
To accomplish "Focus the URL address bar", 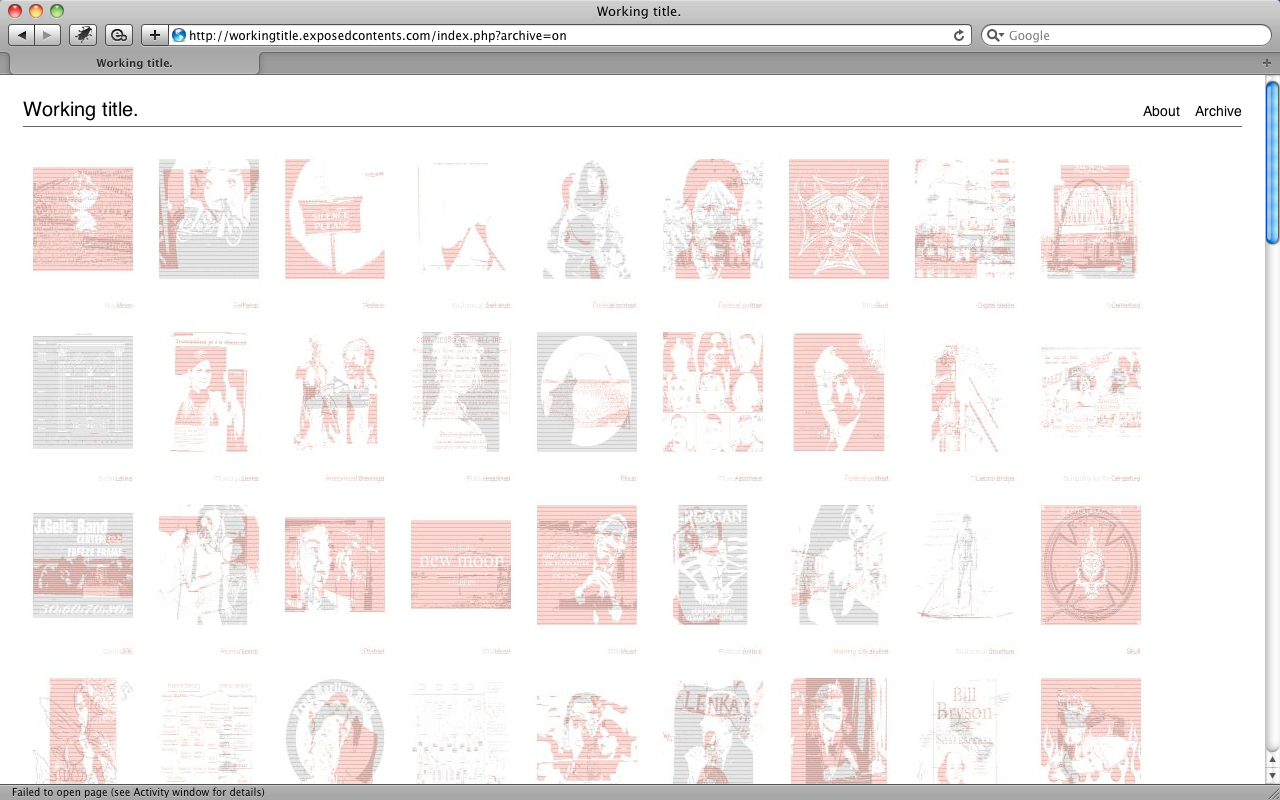I will (x=560, y=35).
